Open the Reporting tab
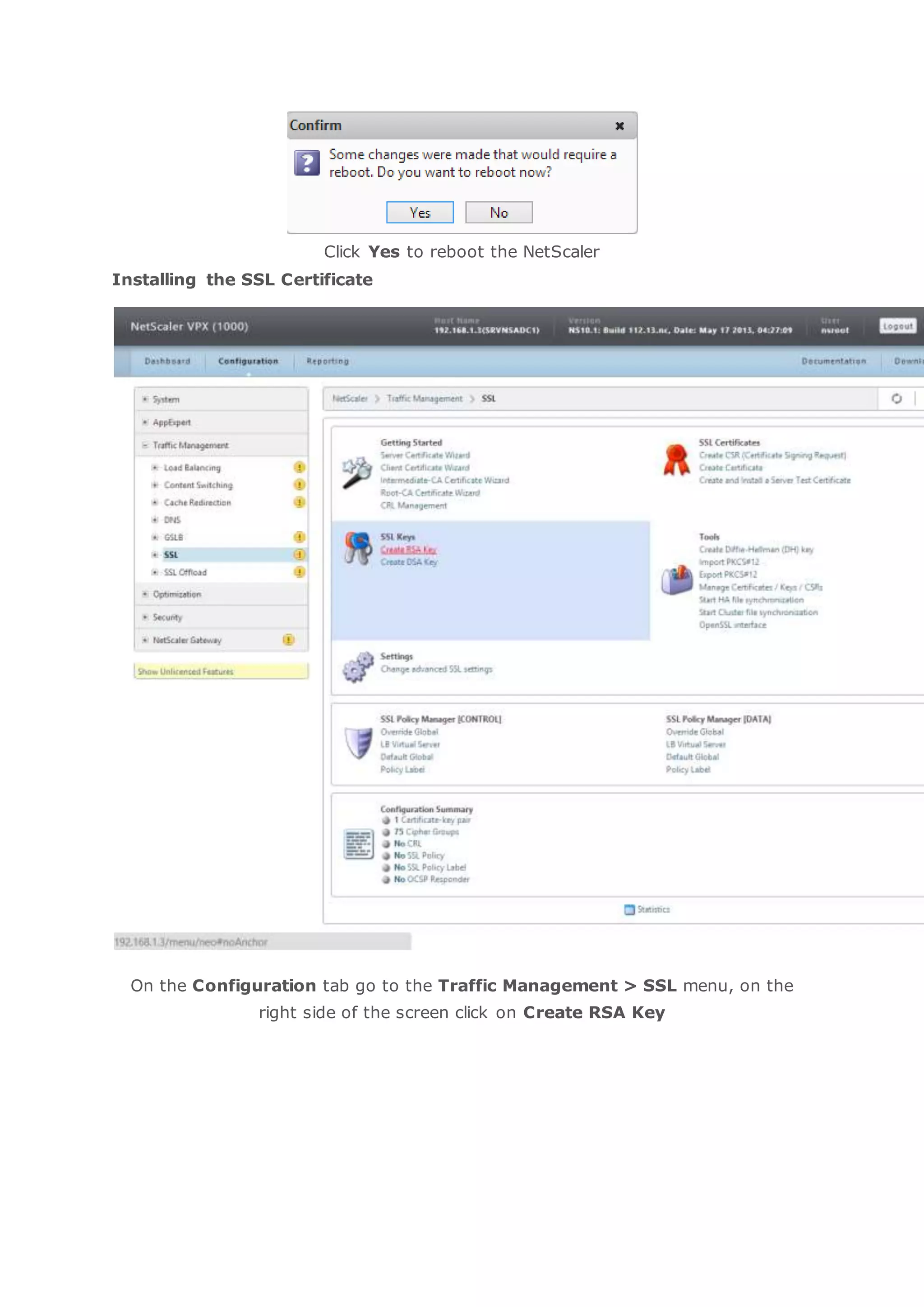924x1307 pixels. (327, 361)
